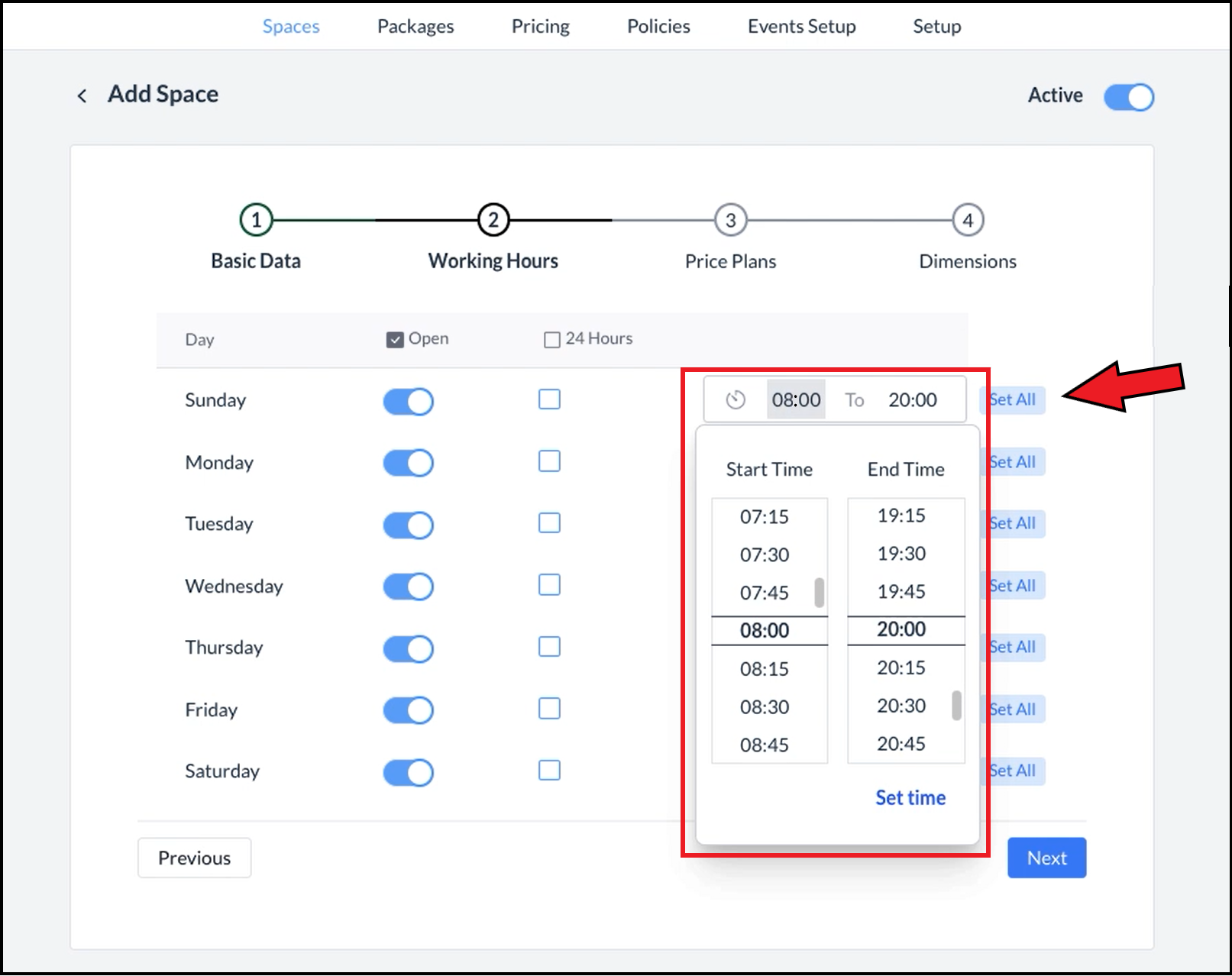The height and width of the screenshot is (976, 1232).
Task: Select 07:45 from Start Time list
Action: 764,593
